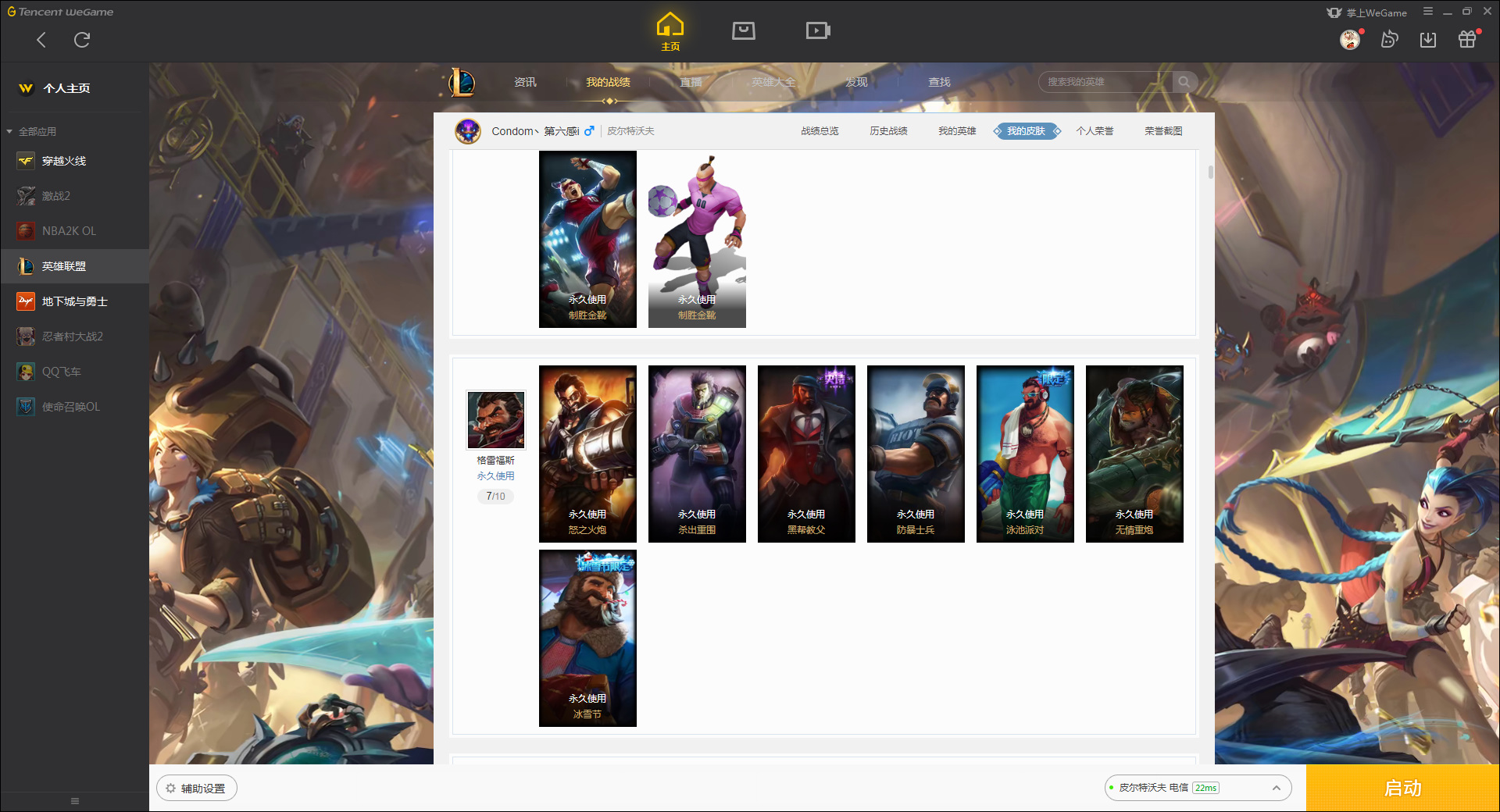Open the 泳池派对 skin card
The width and height of the screenshot is (1500, 812).
point(1025,454)
